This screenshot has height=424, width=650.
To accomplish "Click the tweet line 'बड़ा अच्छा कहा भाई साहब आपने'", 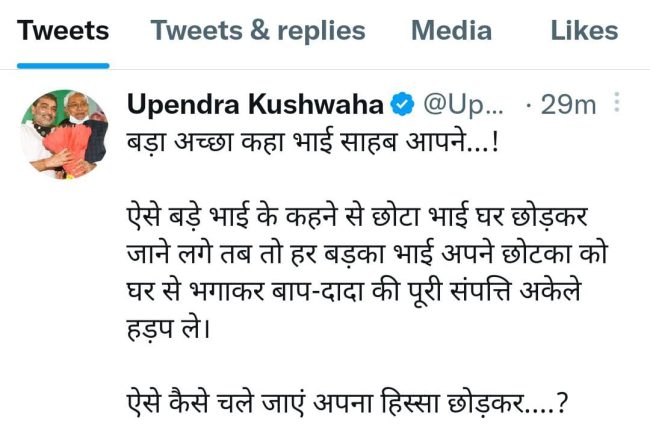I will [x=312, y=143].
